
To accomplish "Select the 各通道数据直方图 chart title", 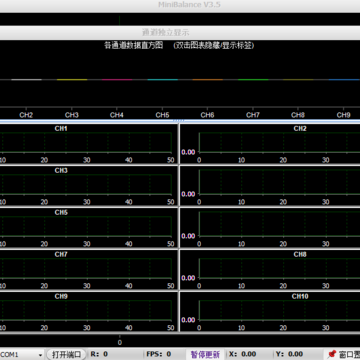I will pos(134,46).
